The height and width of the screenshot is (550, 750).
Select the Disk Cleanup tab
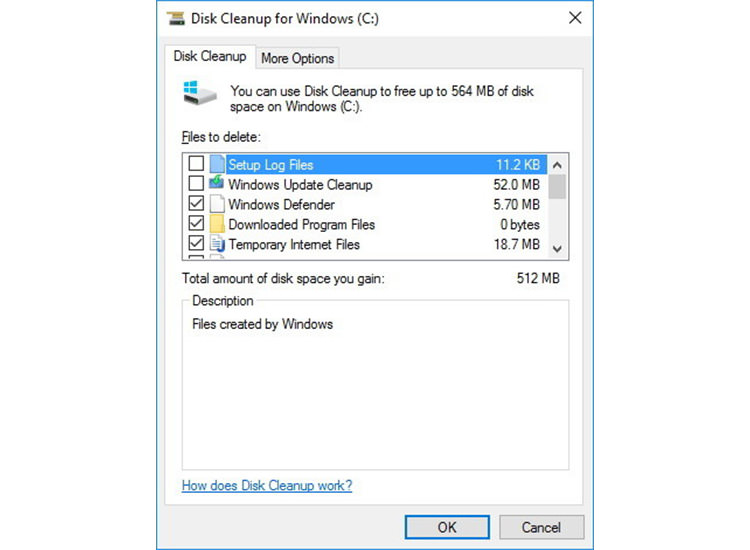(x=209, y=57)
